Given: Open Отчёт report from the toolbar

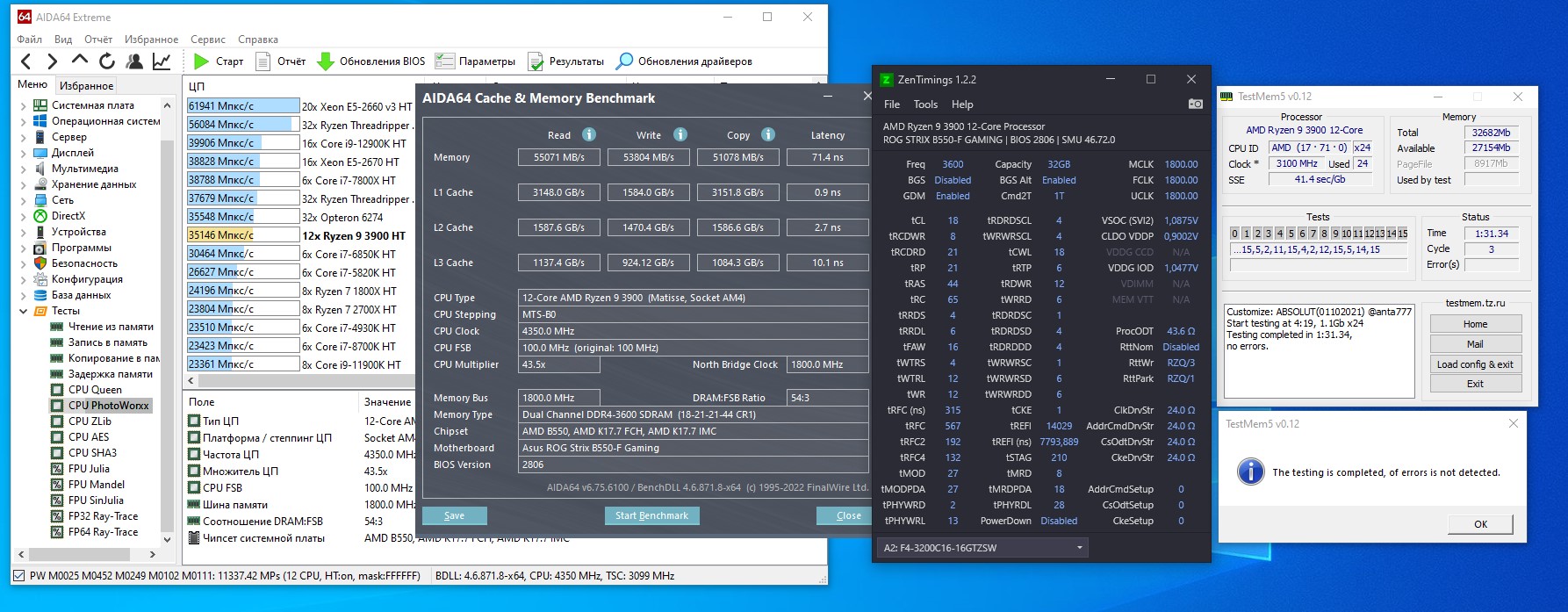Looking at the screenshot, I should click(280, 61).
